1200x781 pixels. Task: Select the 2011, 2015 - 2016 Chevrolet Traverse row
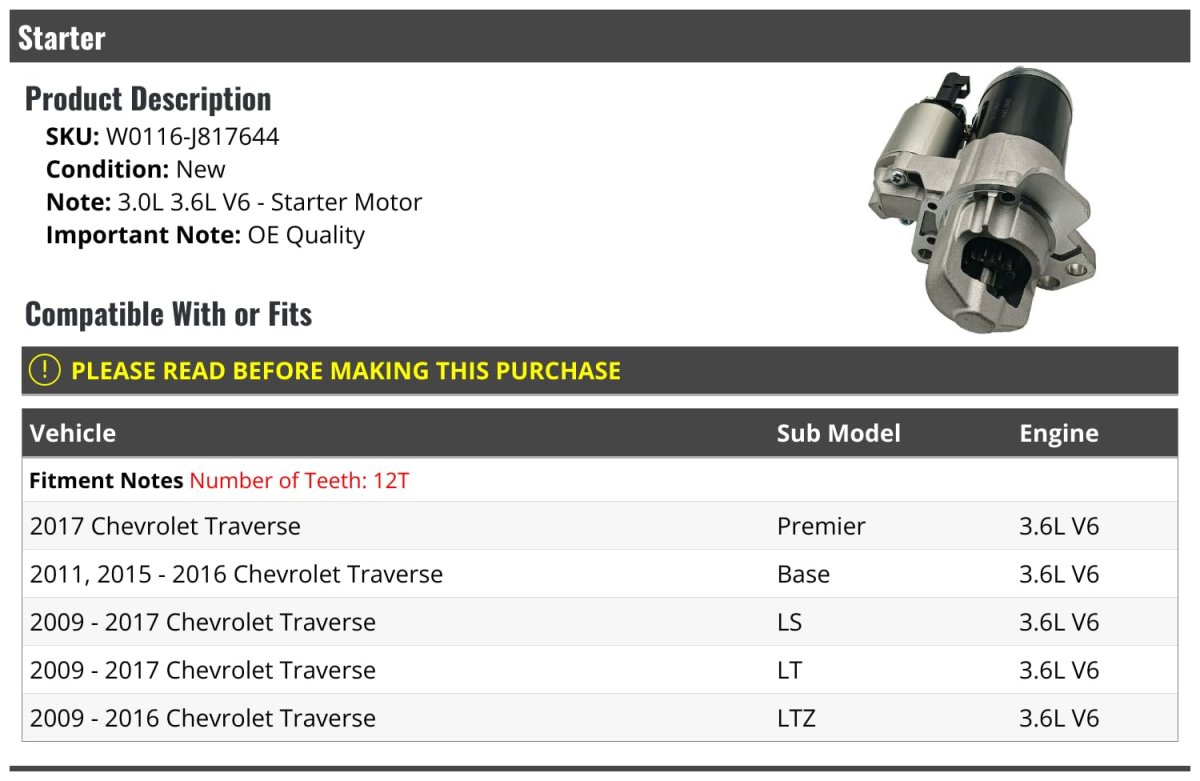point(236,574)
